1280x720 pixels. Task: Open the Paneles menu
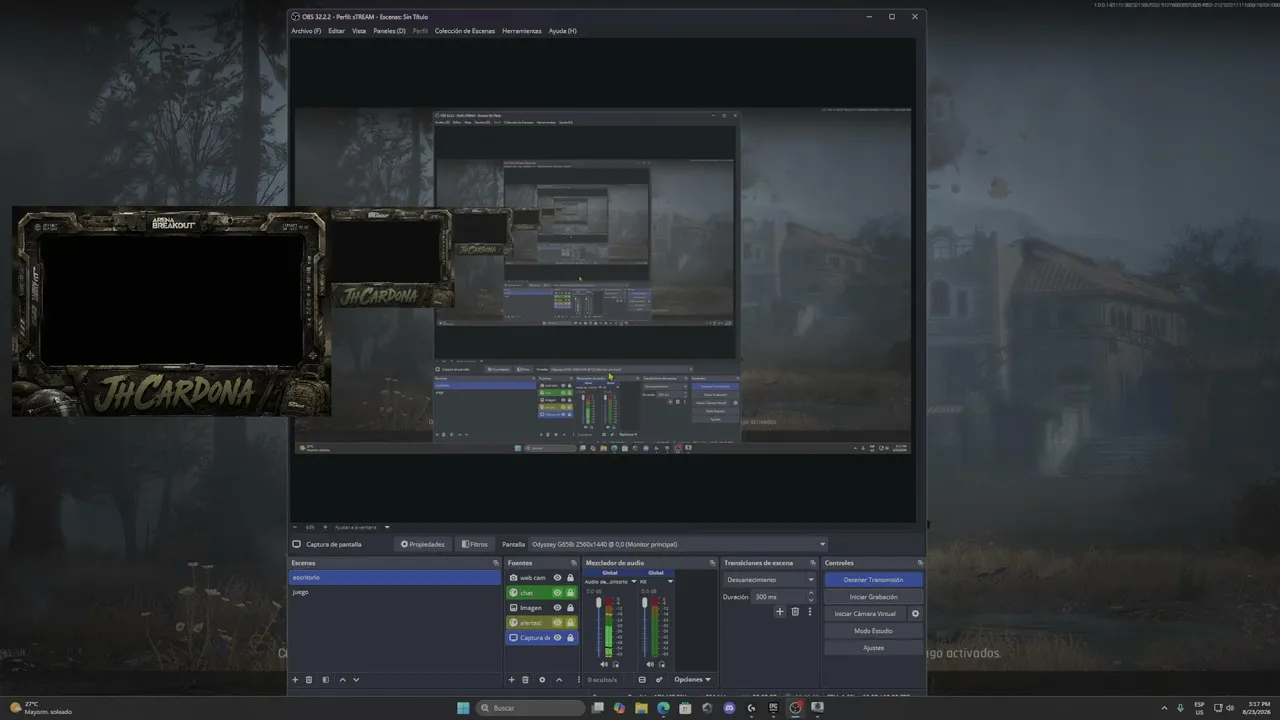(x=390, y=31)
